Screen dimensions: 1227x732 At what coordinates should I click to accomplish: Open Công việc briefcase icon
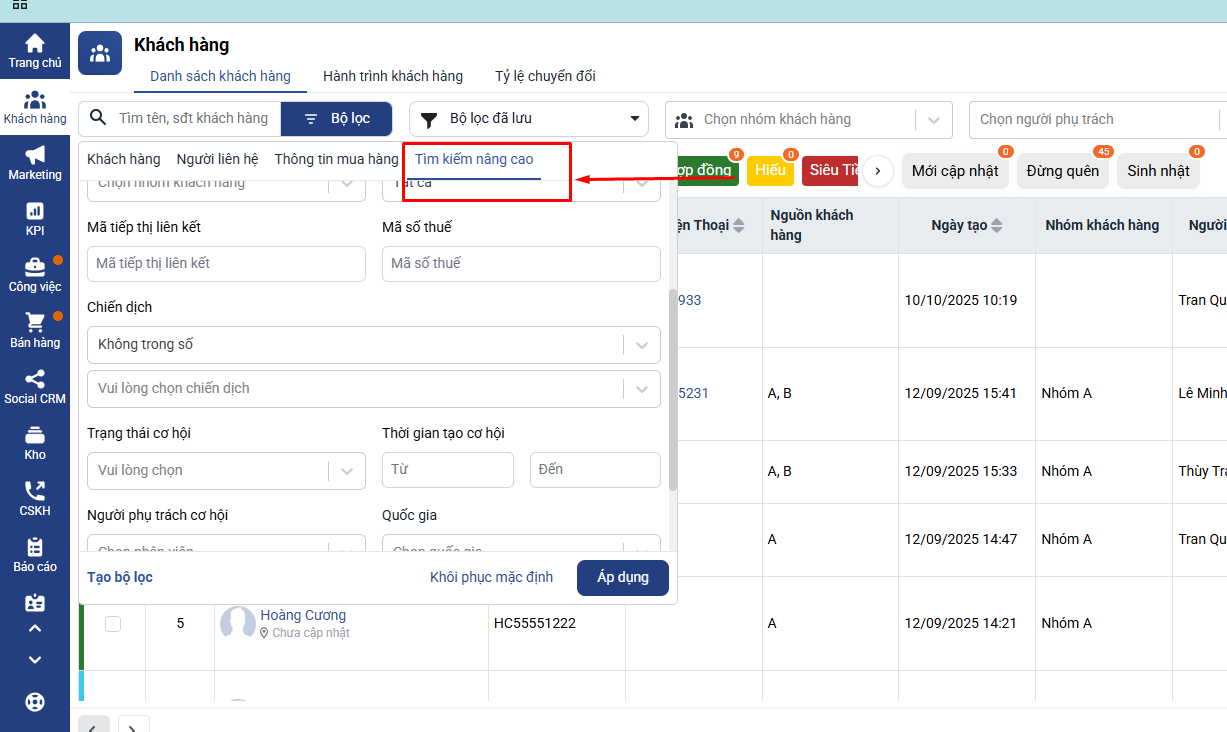[35, 268]
